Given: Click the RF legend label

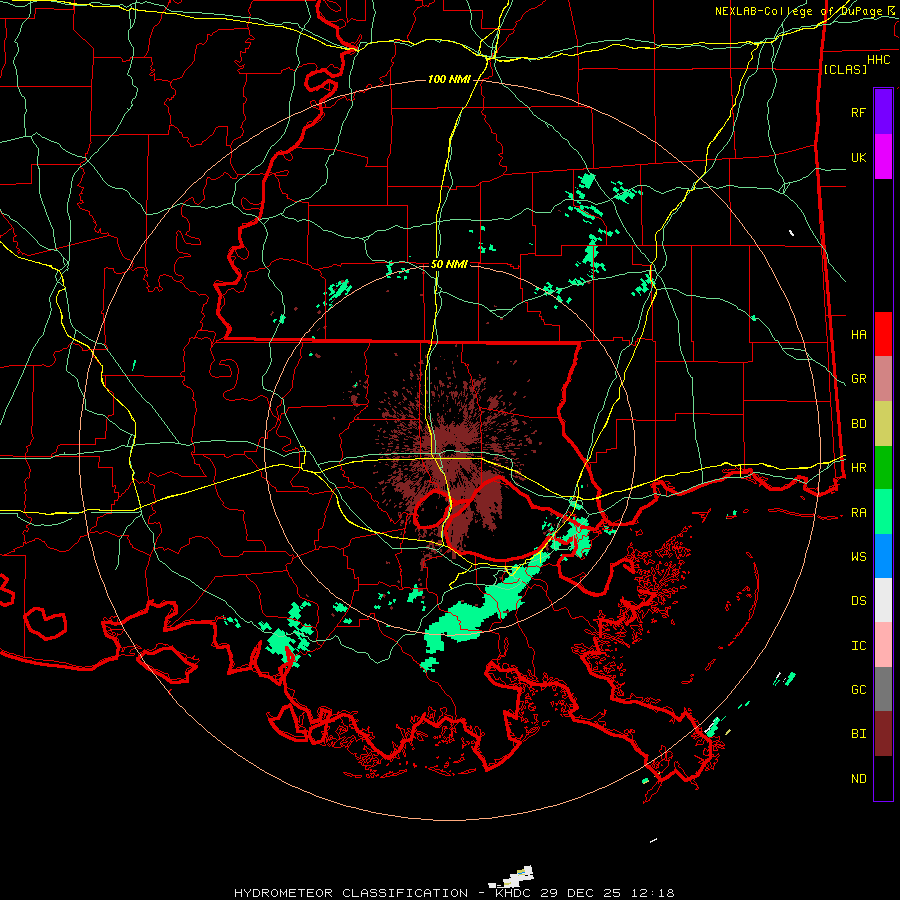Looking at the screenshot, I should tap(859, 112).
